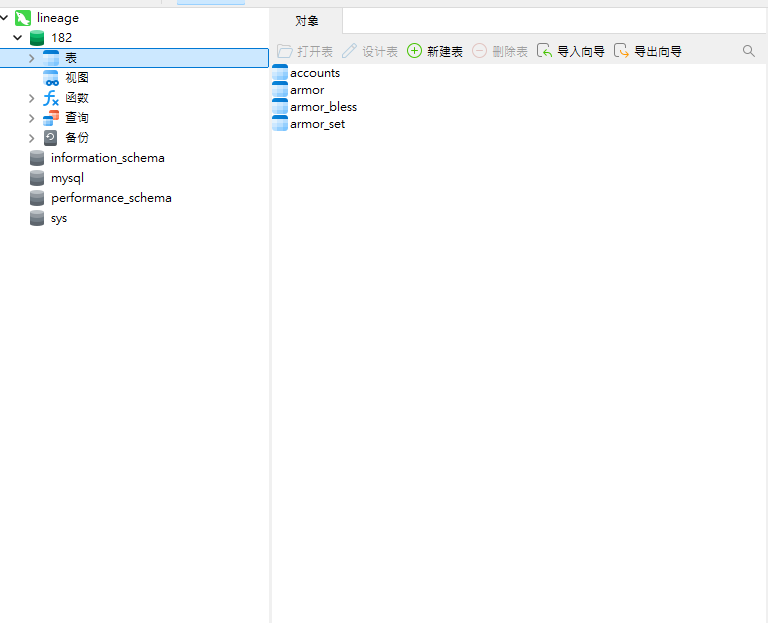The height and width of the screenshot is (623, 768).
Task: Click the lineage connection icon
Action: (x=23, y=18)
